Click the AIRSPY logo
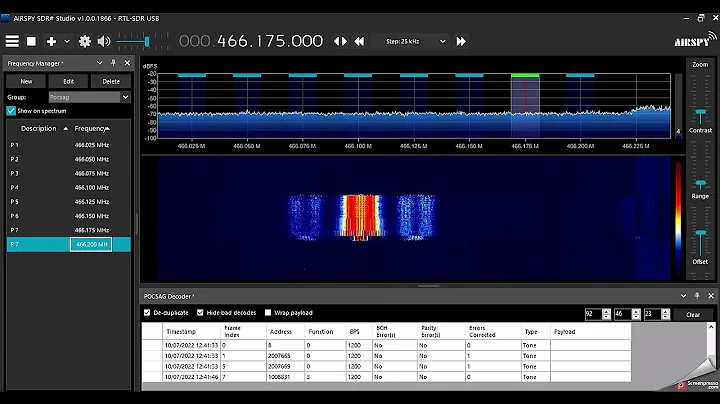 pos(695,40)
